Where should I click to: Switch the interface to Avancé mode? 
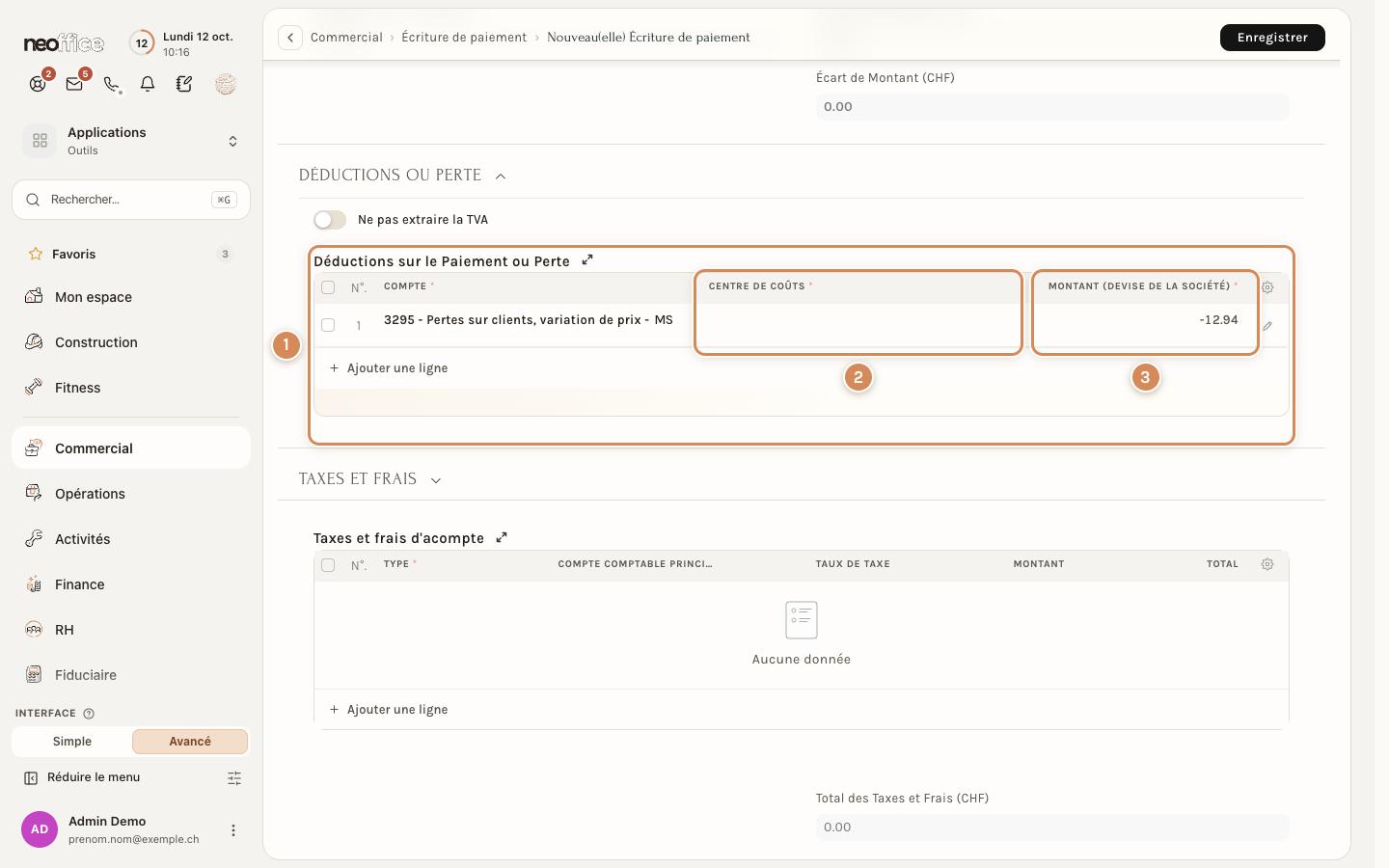point(190,742)
